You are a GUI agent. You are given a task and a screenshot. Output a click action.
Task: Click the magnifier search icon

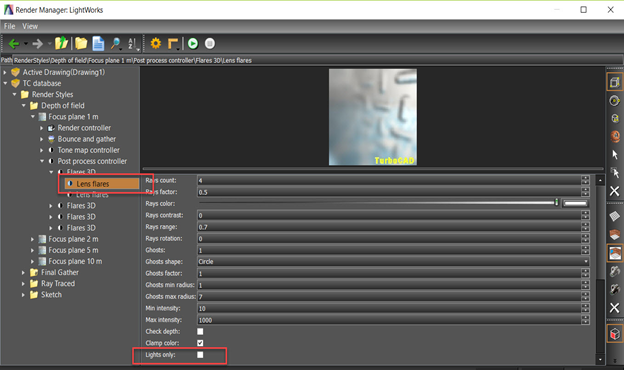(115, 43)
